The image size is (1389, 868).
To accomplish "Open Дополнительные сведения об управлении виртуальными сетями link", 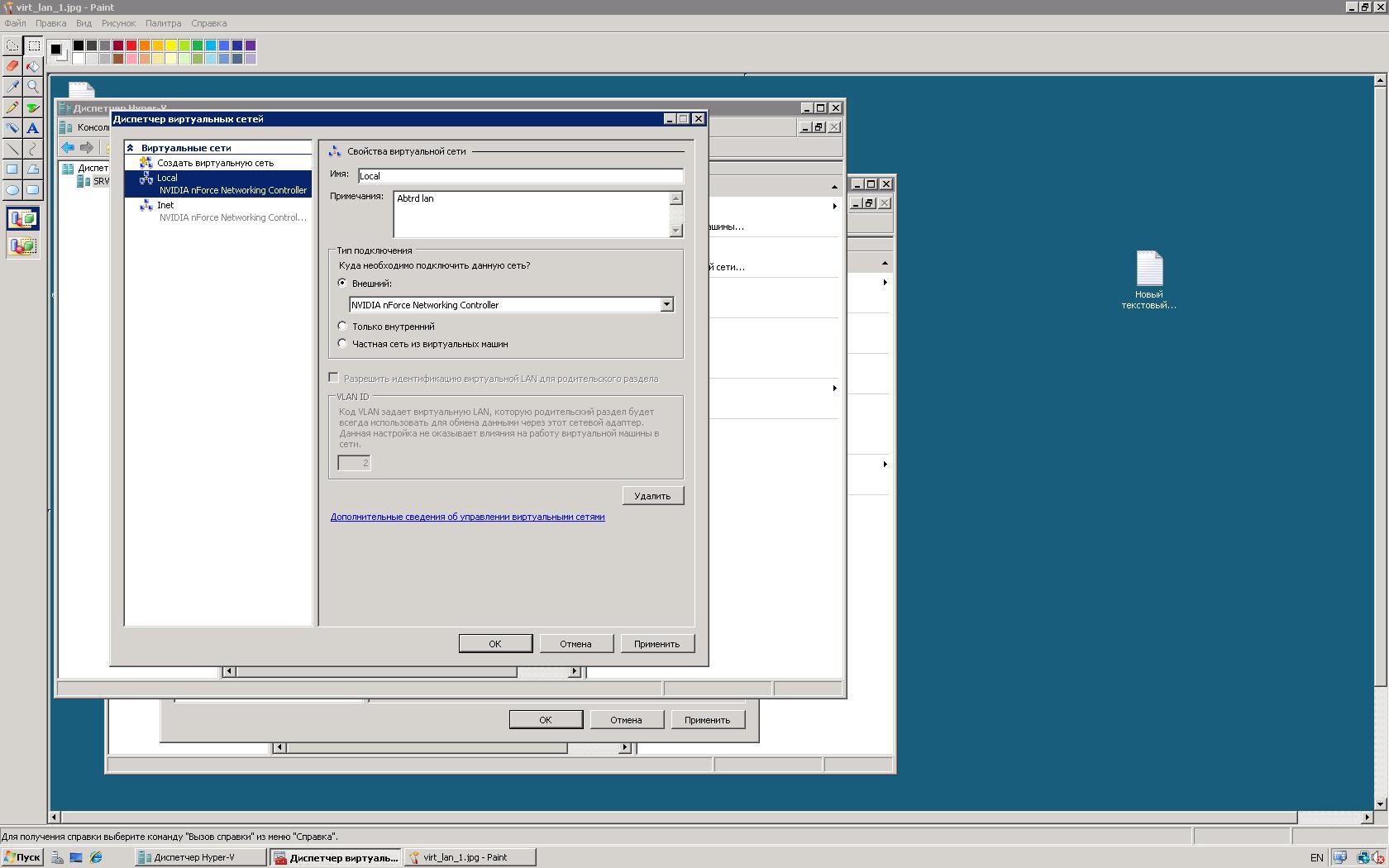I will [467, 517].
